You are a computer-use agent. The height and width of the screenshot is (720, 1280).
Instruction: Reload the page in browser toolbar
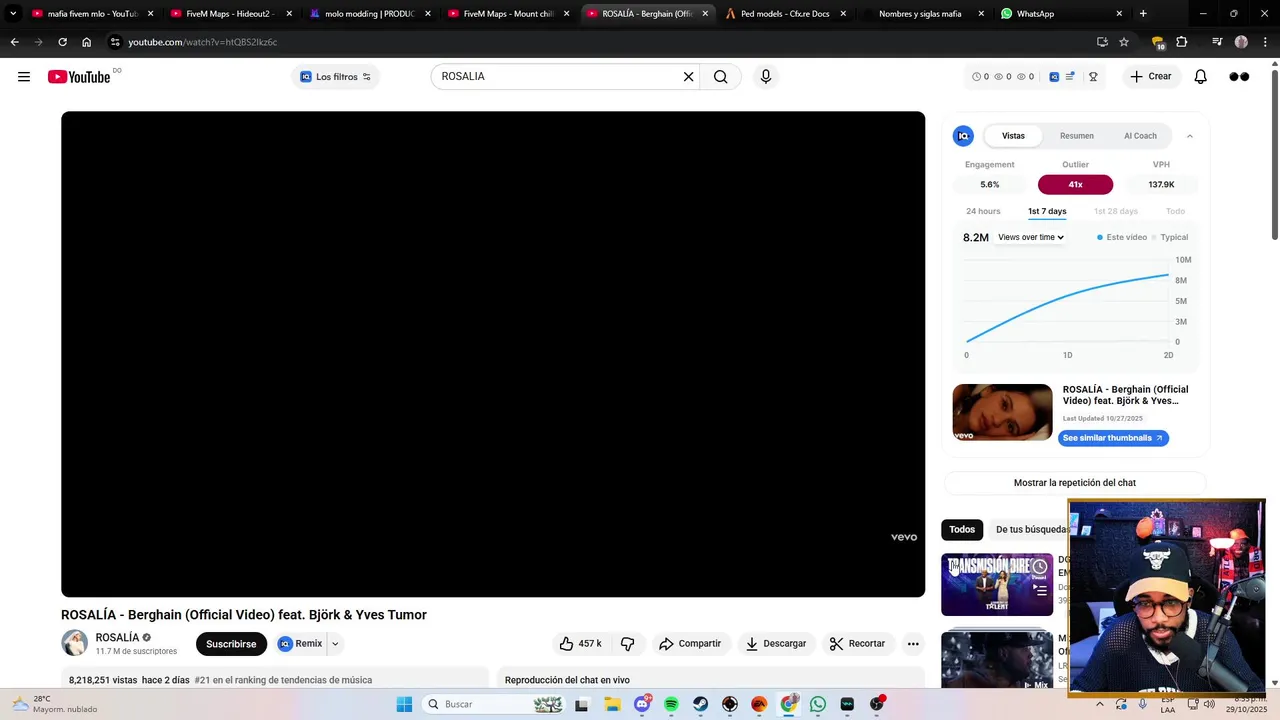(62, 42)
